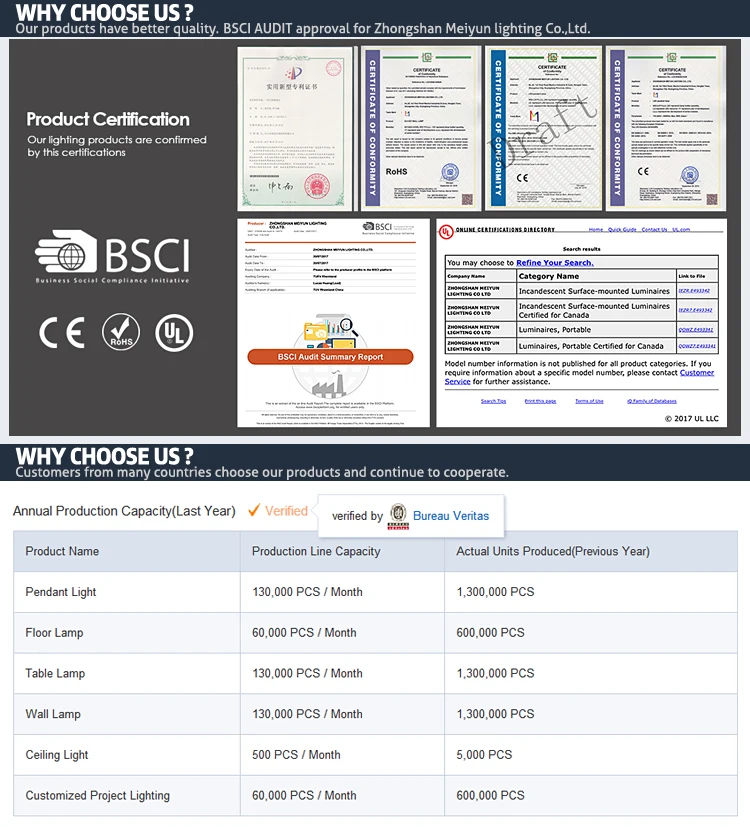750x827 pixels.
Task: Click the Home link in UL directory
Action: 595,229
